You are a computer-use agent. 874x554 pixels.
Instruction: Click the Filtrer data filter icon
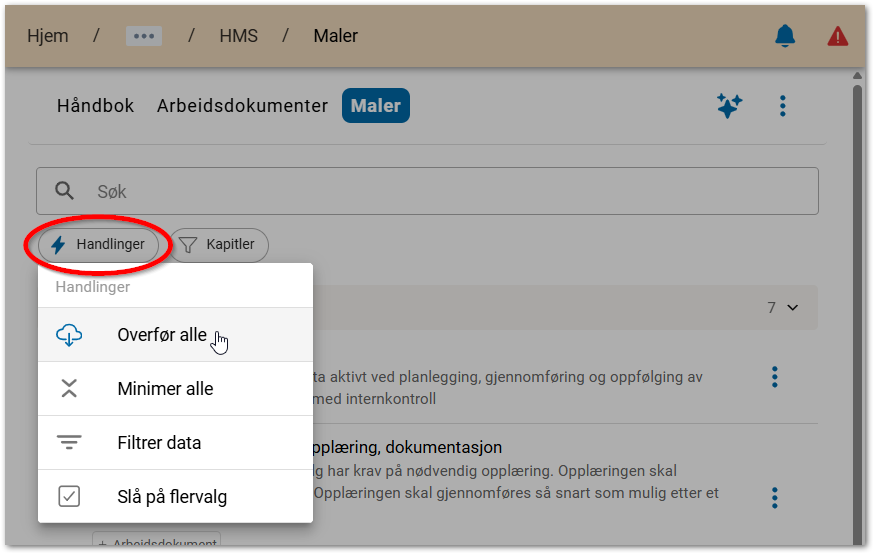pyautogui.click(x=69, y=443)
